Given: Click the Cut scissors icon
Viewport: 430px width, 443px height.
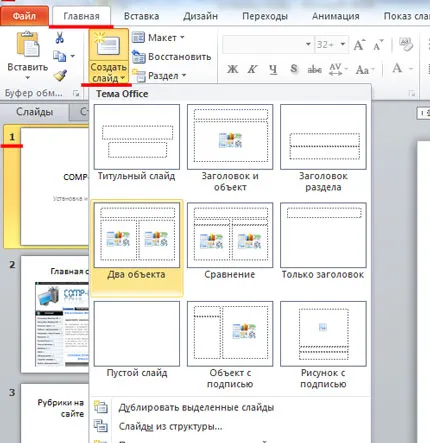Looking at the screenshot, I should [x=59, y=38].
